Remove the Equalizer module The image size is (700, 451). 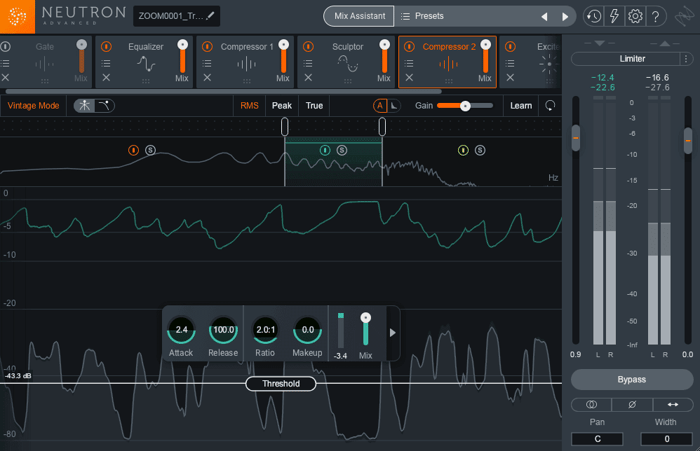tap(106, 78)
